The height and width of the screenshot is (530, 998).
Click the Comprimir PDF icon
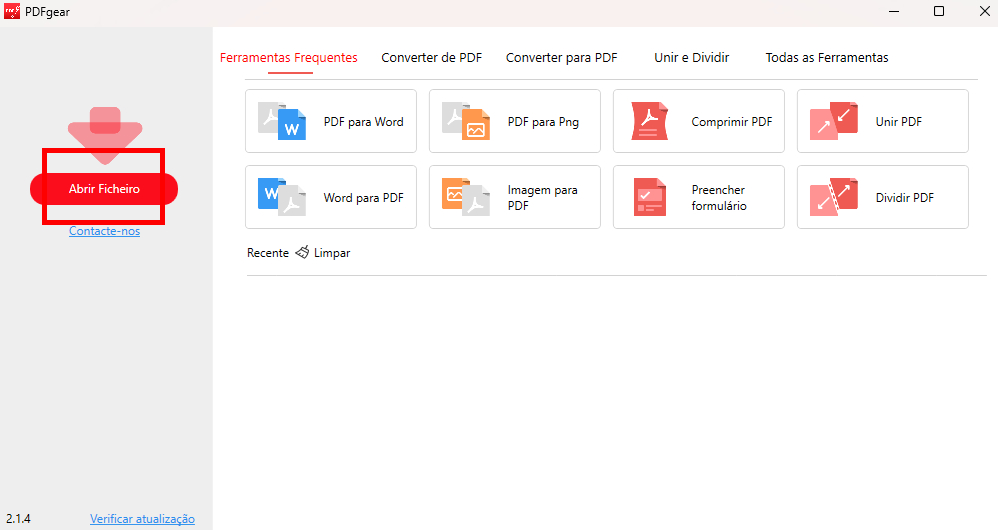[650, 121]
